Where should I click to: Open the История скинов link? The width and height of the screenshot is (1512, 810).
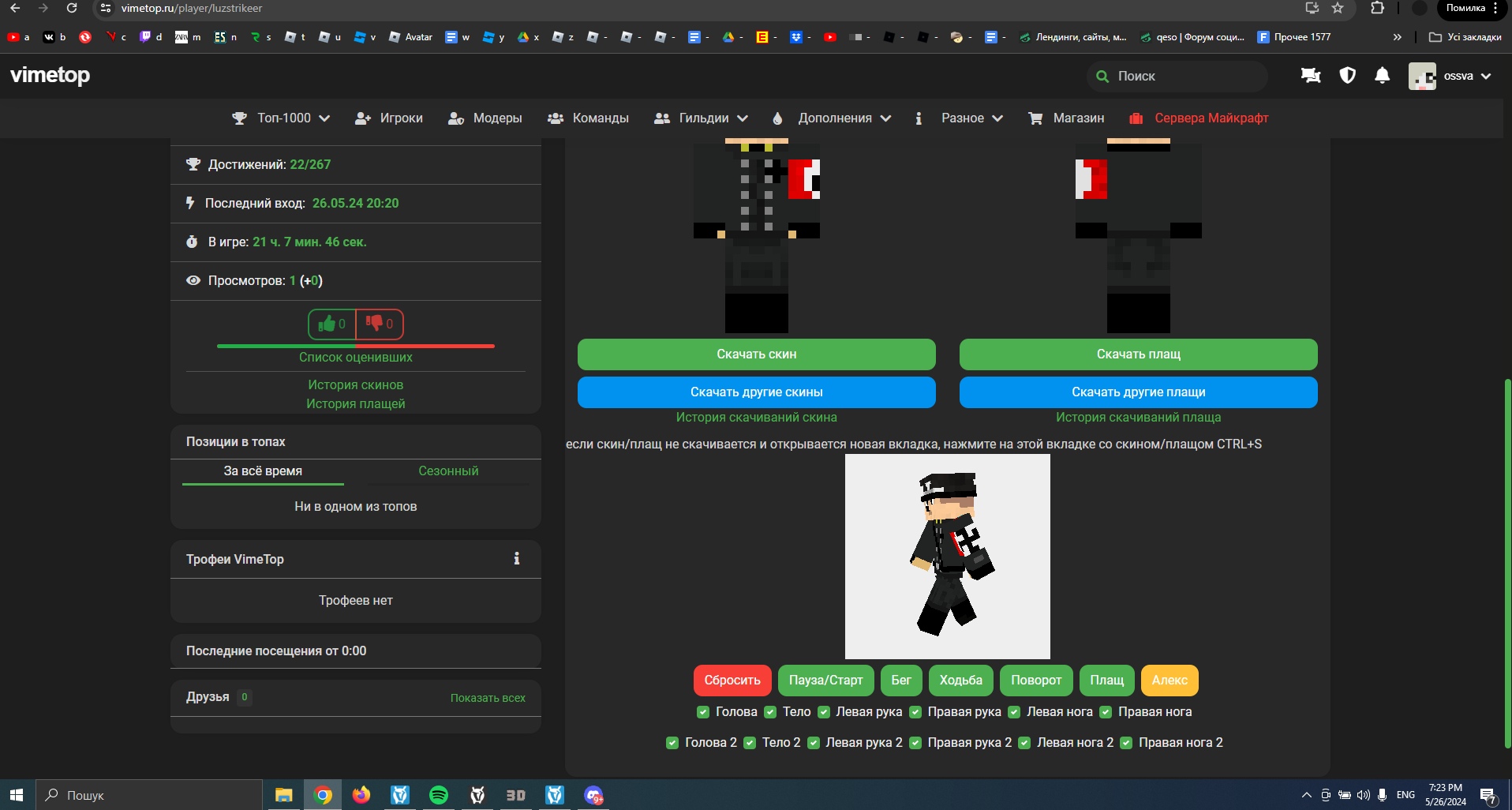pos(355,385)
